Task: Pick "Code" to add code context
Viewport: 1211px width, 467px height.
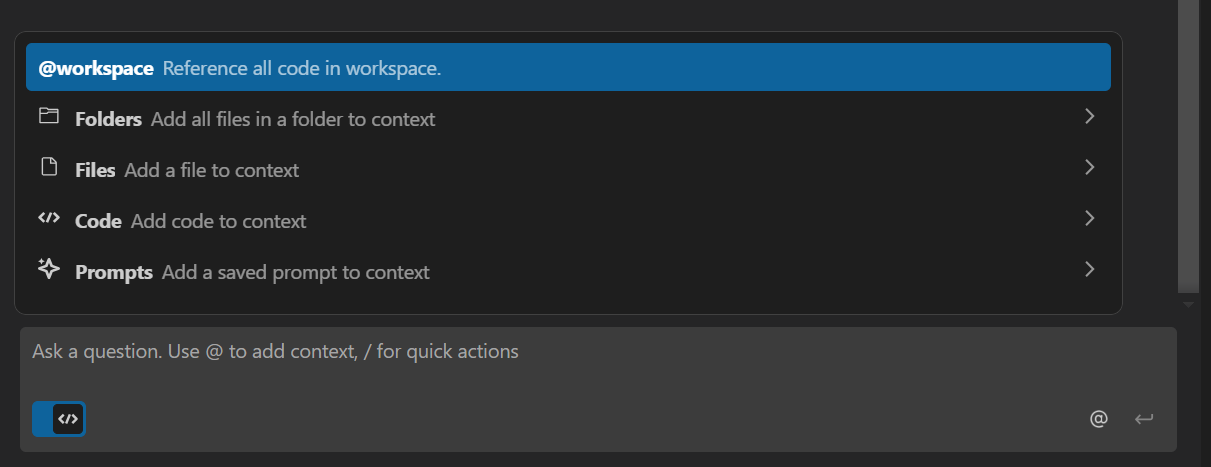Action: 99,221
